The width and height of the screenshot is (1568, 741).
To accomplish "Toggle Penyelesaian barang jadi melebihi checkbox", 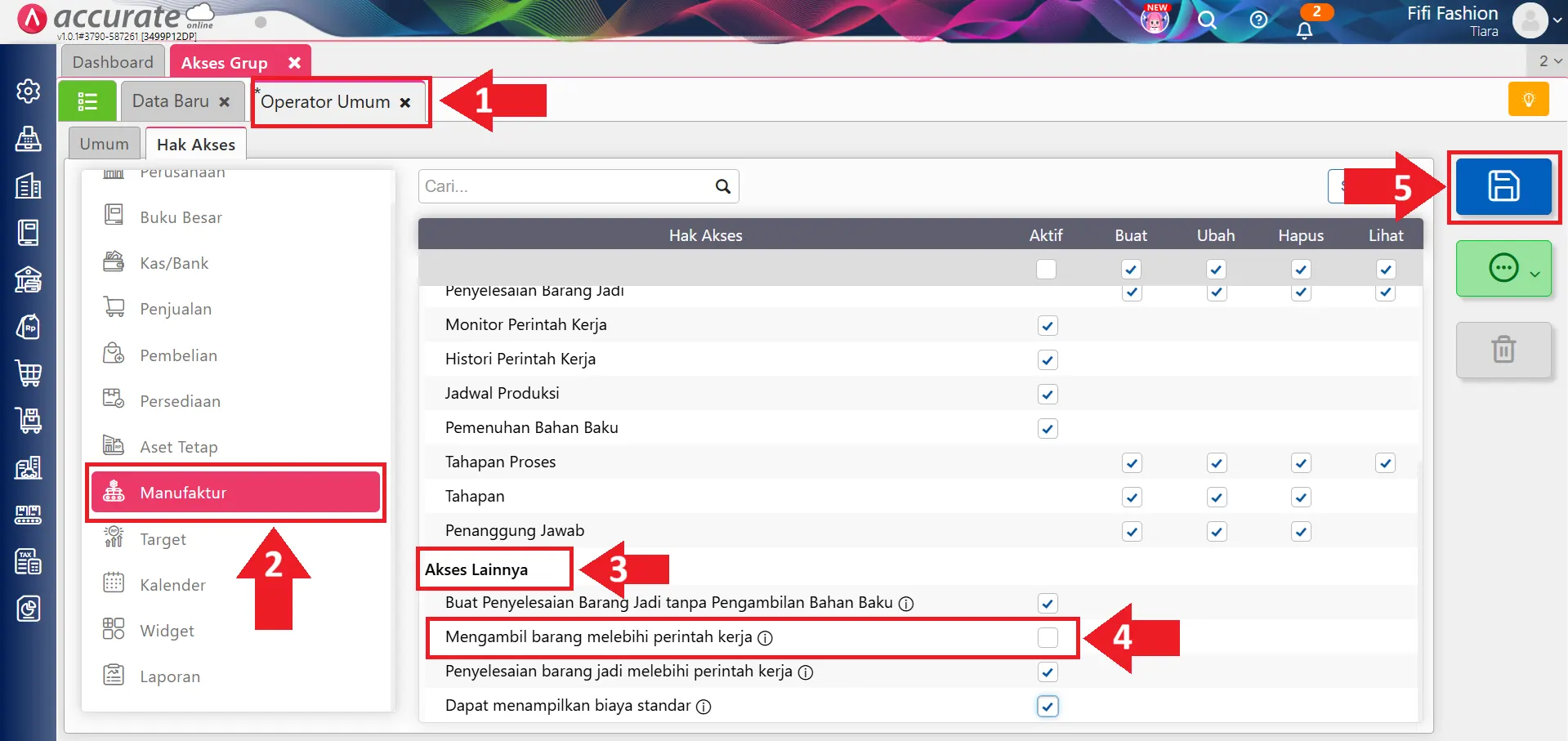I will click(1048, 672).
